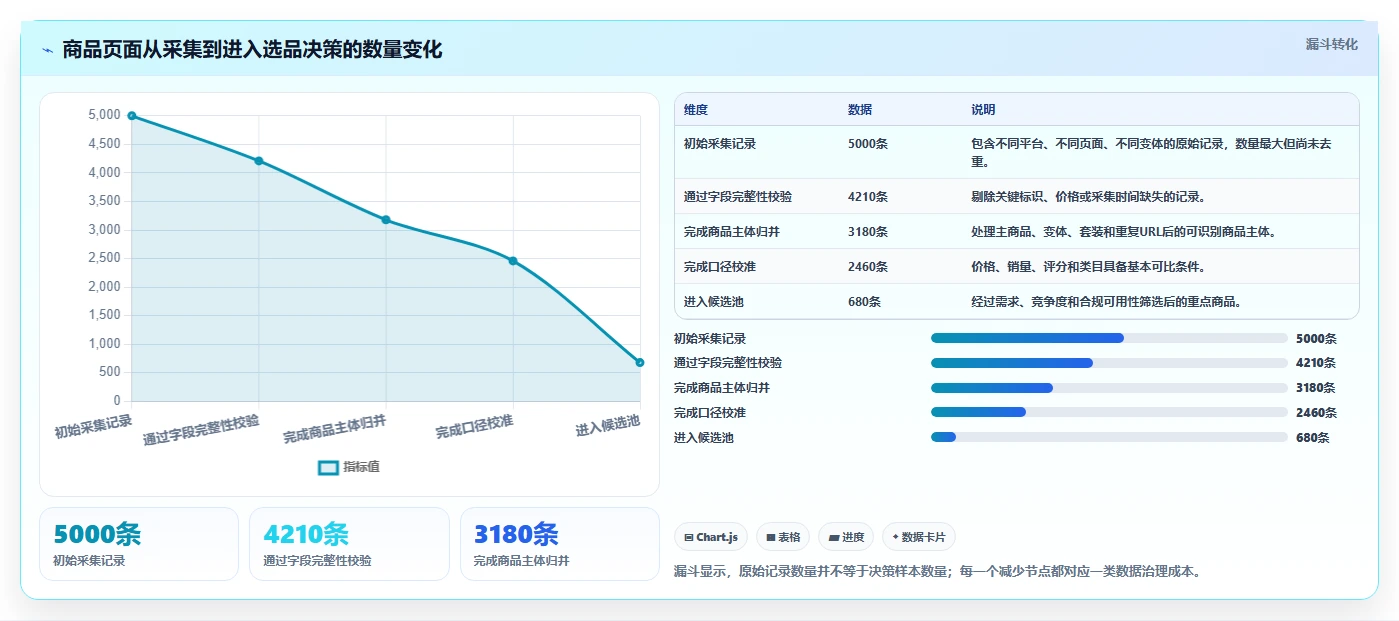Select the 进入候选池 data point on chart
Viewport: 1399px width, 621px height.
pyautogui.click(x=640, y=362)
